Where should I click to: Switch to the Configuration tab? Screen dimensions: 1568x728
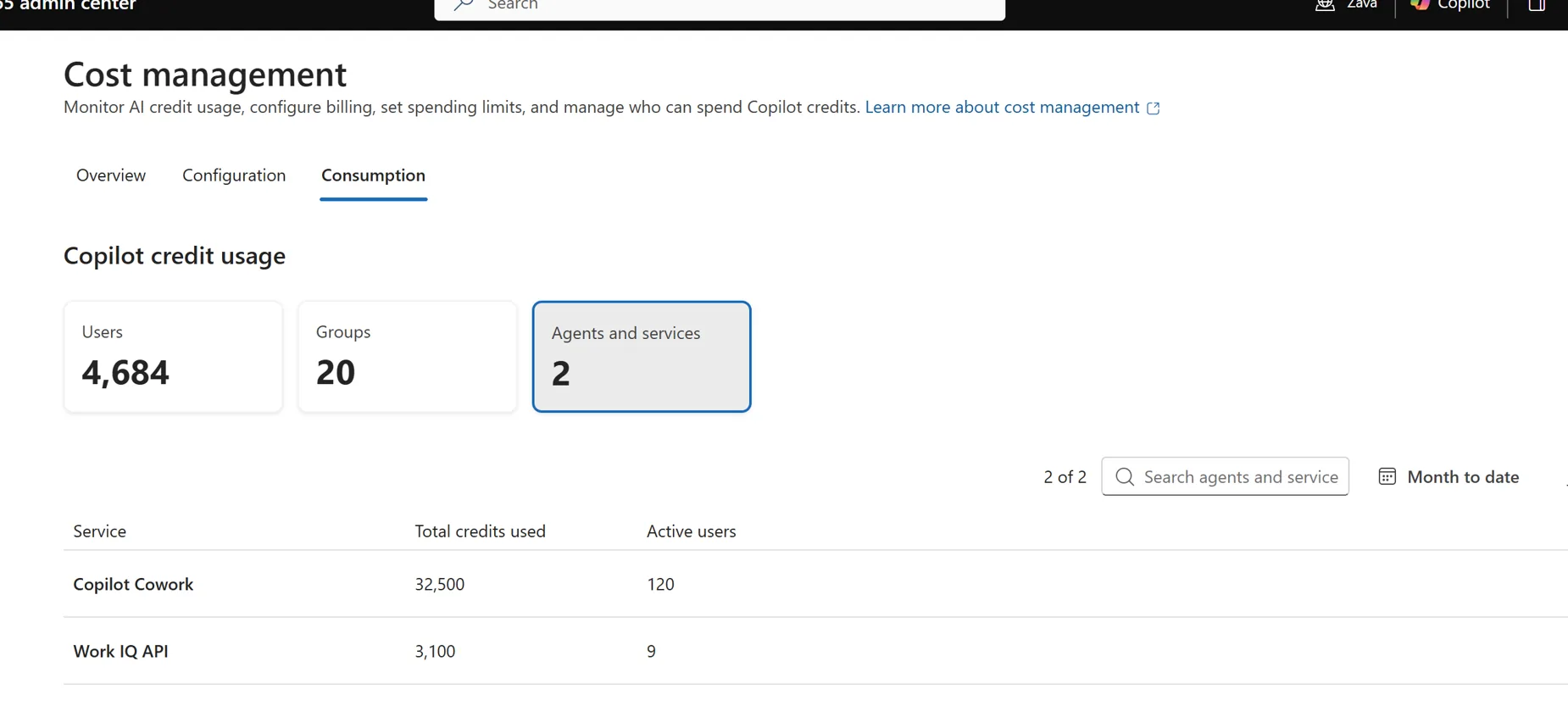click(234, 175)
